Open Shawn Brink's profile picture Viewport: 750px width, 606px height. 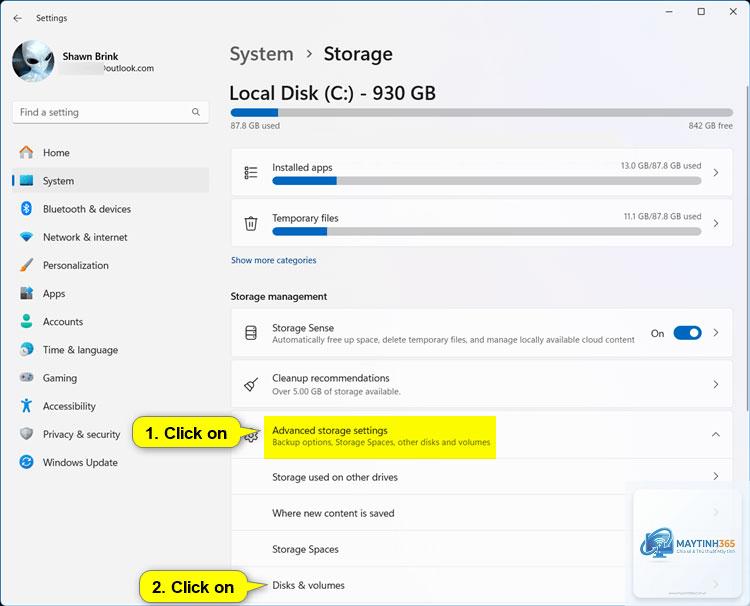tap(33, 61)
